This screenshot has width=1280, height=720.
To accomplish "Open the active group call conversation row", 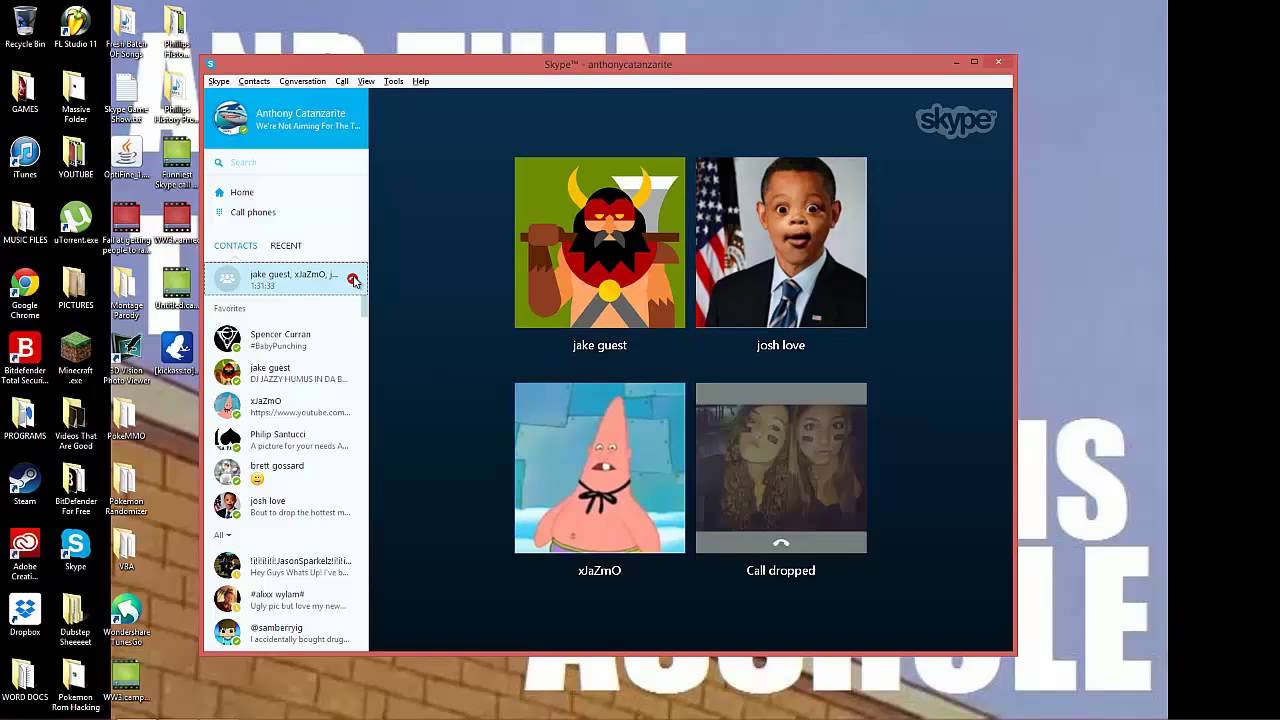I will (x=286, y=279).
